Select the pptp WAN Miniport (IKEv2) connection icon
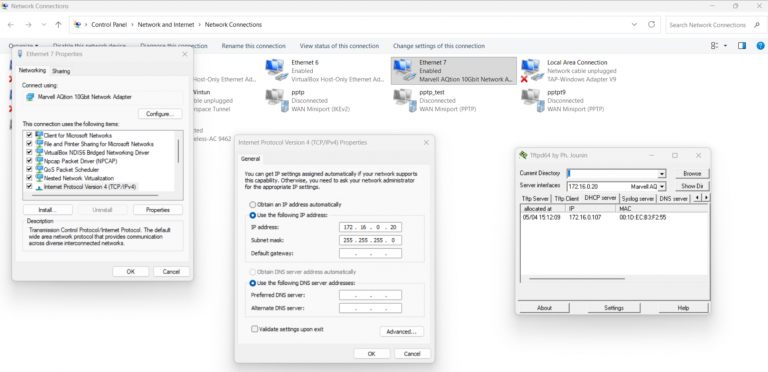The image size is (768, 372). coord(276,100)
